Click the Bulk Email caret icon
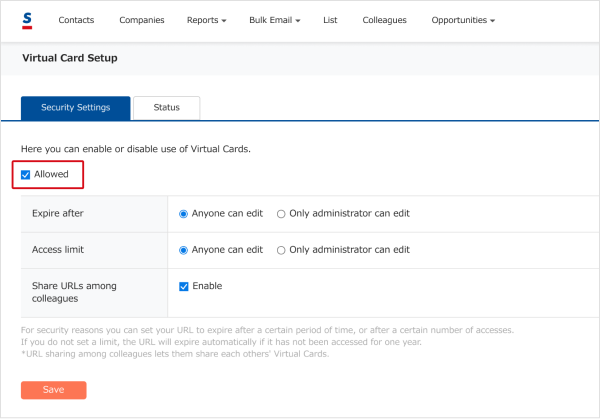The height and width of the screenshot is (419, 600). [x=298, y=21]
